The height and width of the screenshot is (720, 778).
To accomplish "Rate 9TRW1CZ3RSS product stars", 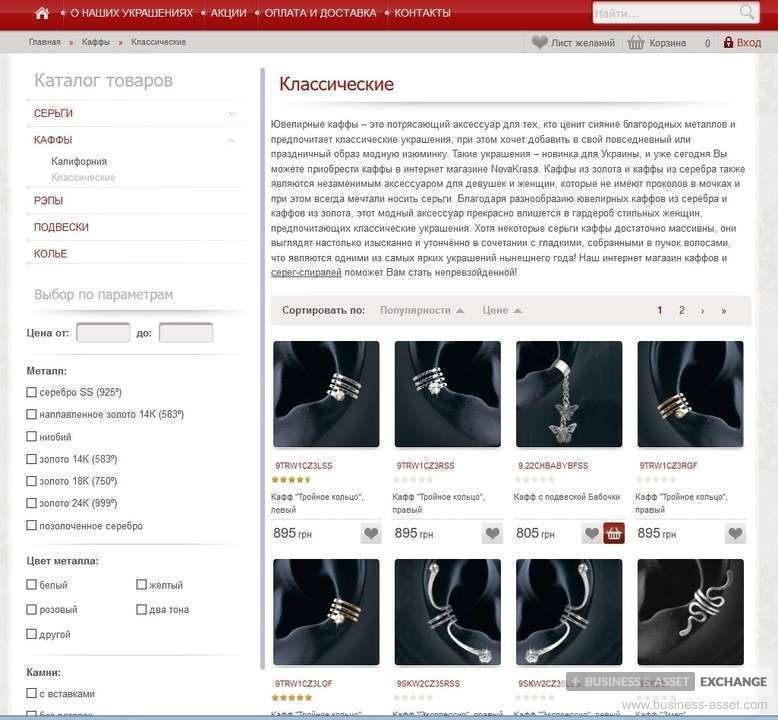I will [x=413, y=479].
